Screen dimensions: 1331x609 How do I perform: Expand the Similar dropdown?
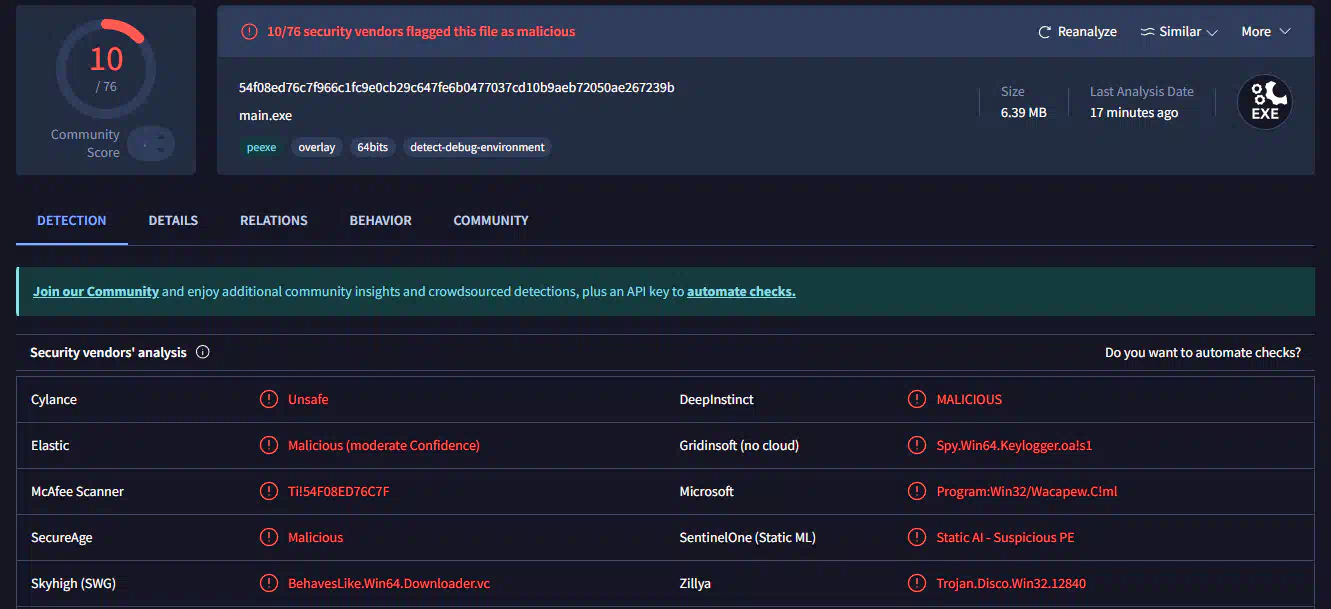pos(1179,32)
